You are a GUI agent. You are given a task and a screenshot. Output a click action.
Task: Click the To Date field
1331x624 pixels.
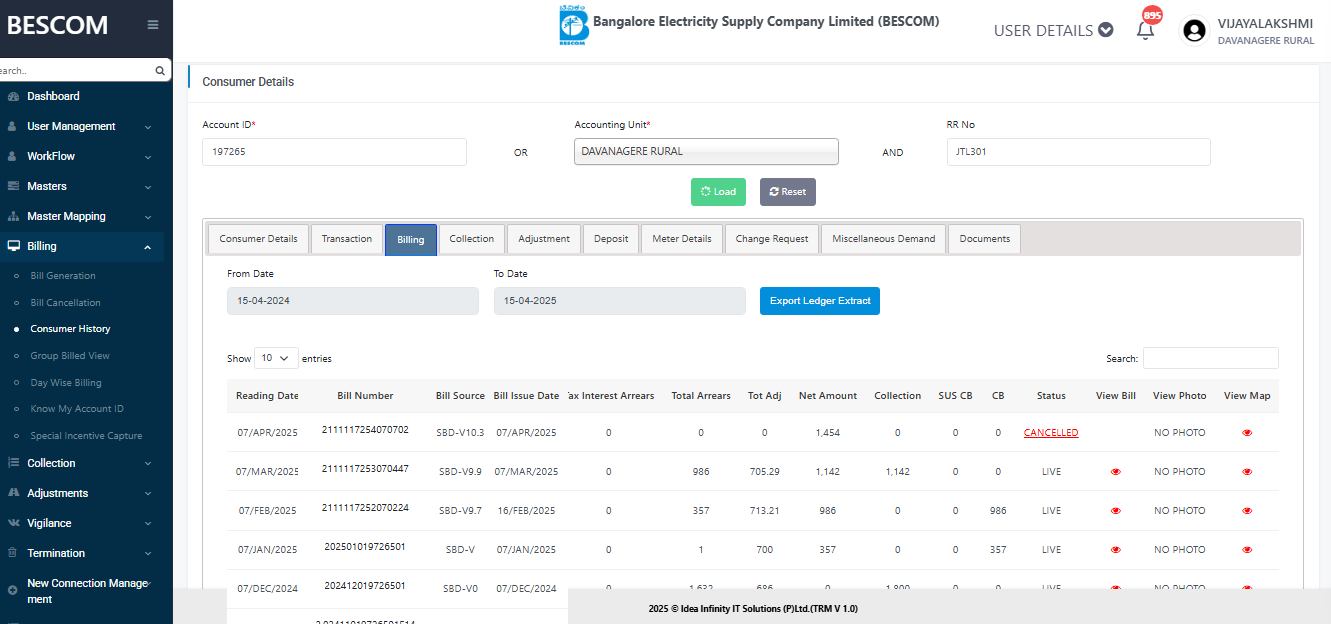pyautogui.click(x=620, y=301)
